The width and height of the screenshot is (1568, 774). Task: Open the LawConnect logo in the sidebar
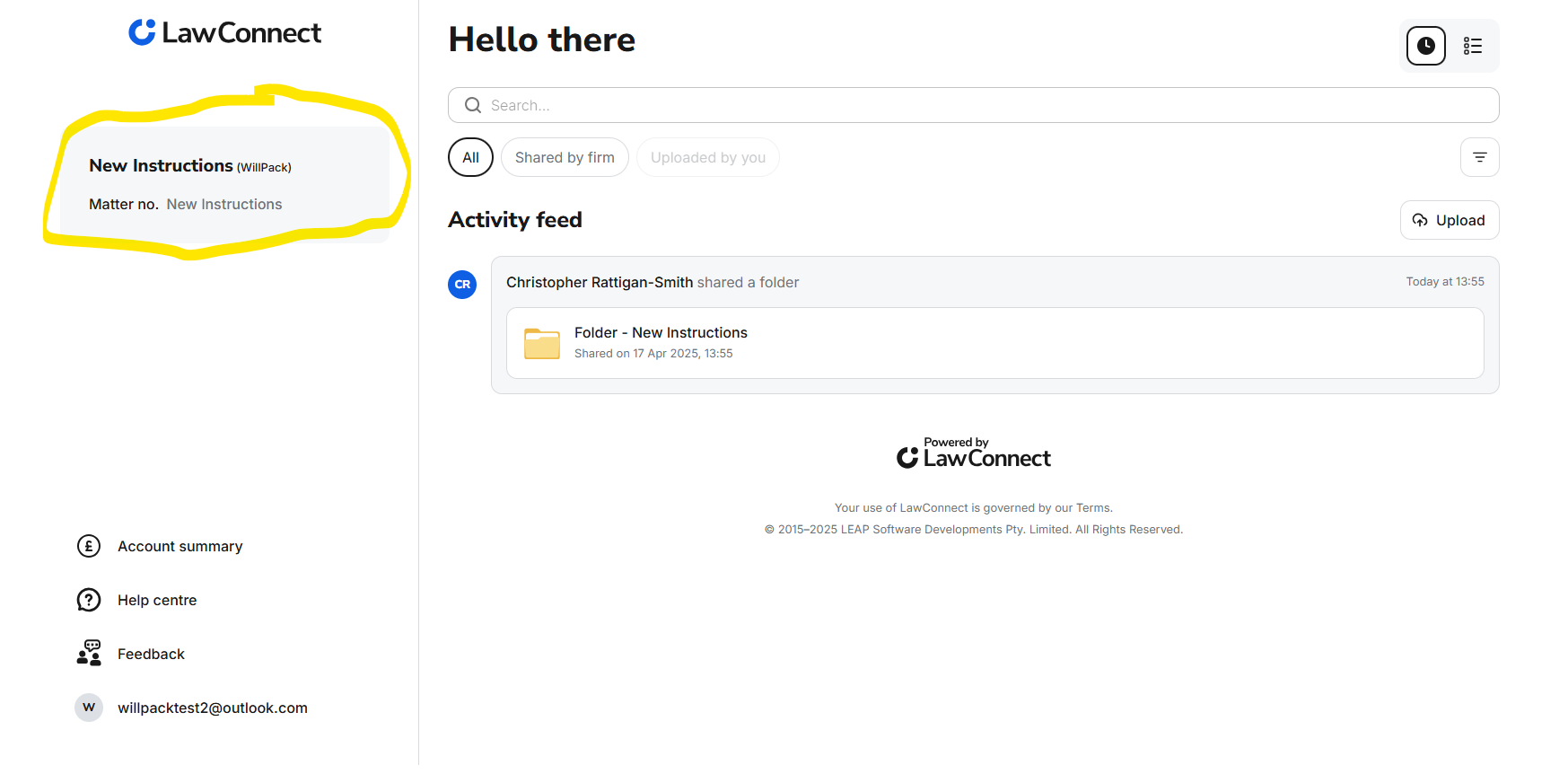tap(224, 33)
